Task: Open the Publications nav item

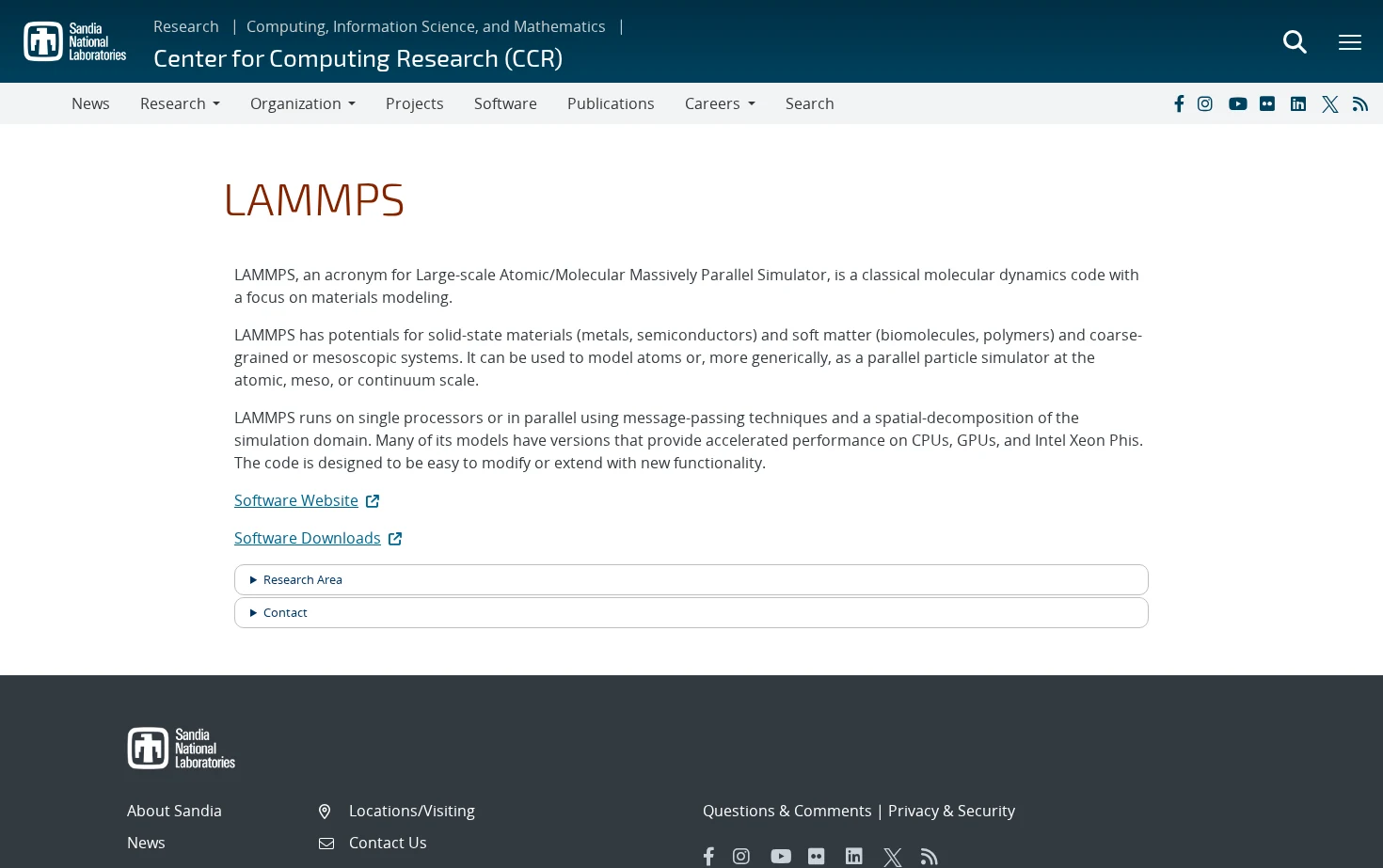Action: coord(611,103)
